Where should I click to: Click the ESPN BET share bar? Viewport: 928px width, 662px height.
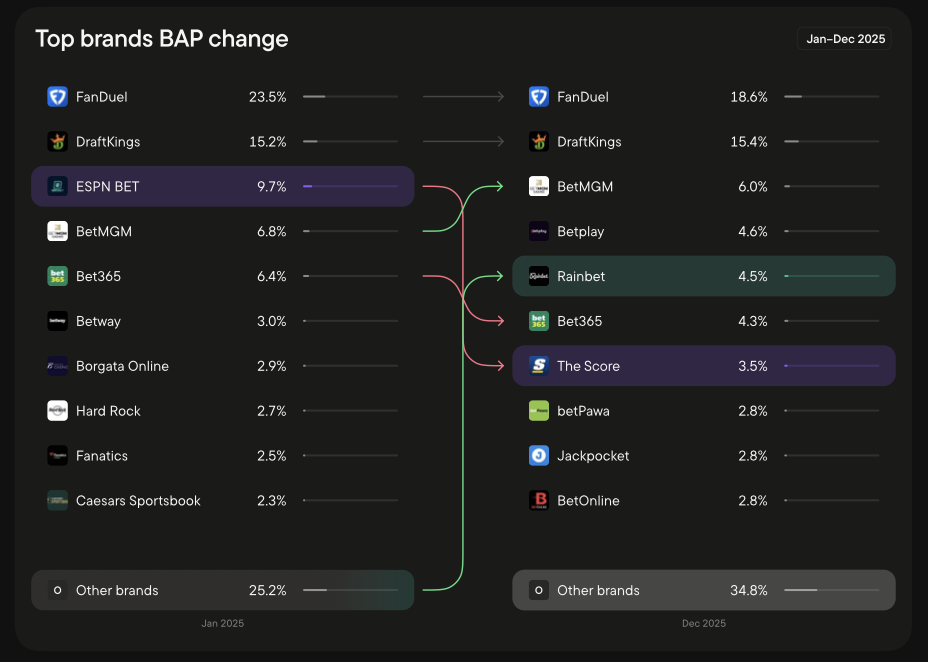350,187
